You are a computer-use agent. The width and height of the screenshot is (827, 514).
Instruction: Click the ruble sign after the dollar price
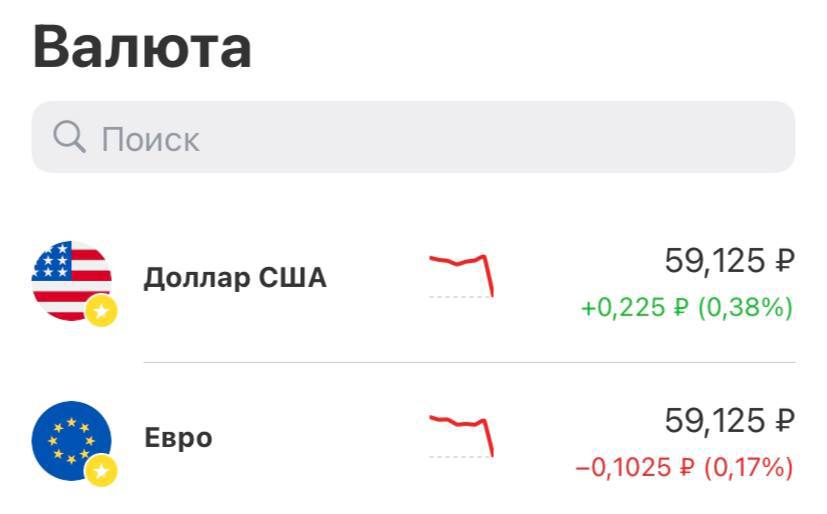pos(785,263)
